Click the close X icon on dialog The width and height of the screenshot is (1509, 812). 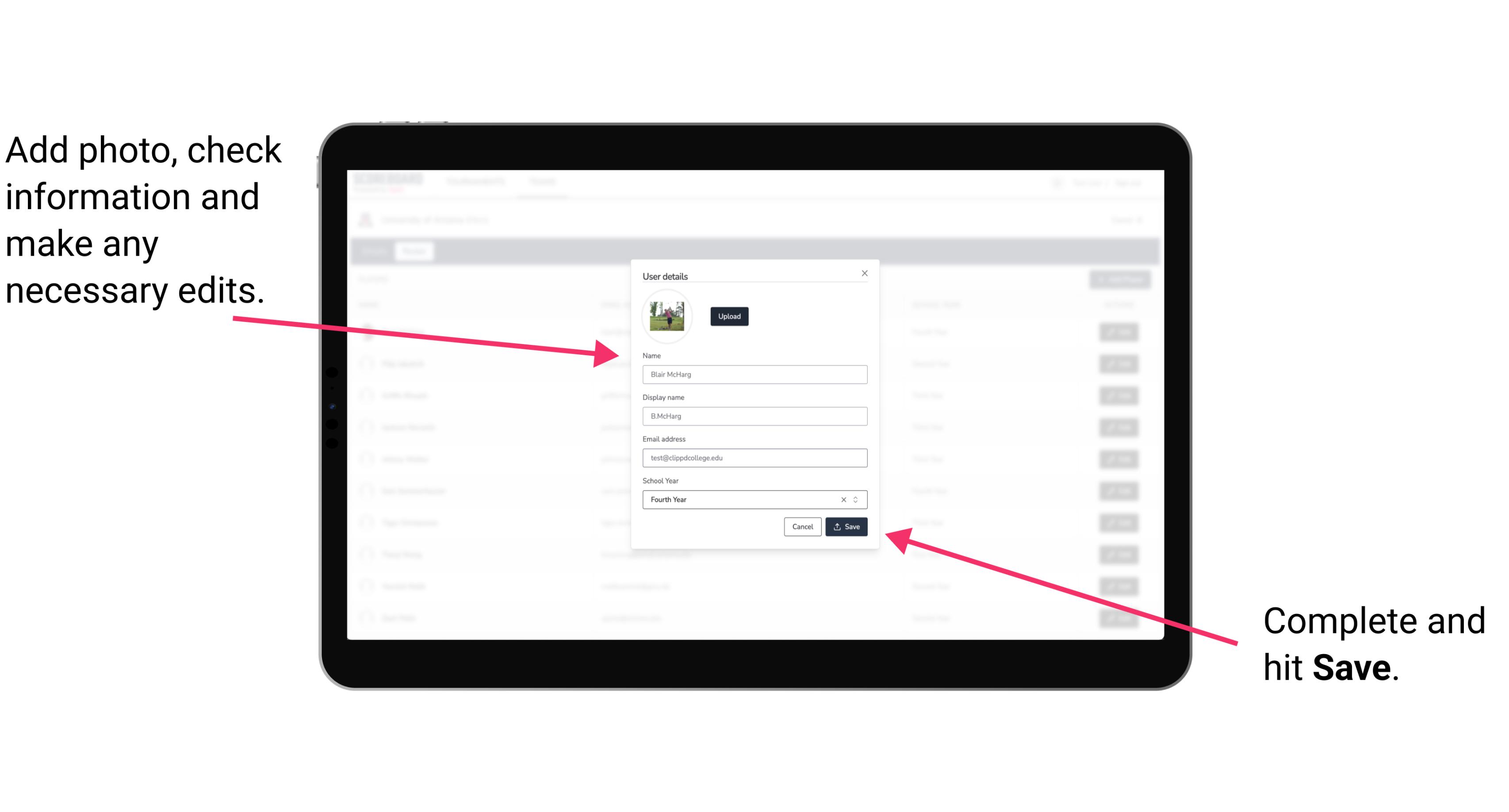click(865, 273)
